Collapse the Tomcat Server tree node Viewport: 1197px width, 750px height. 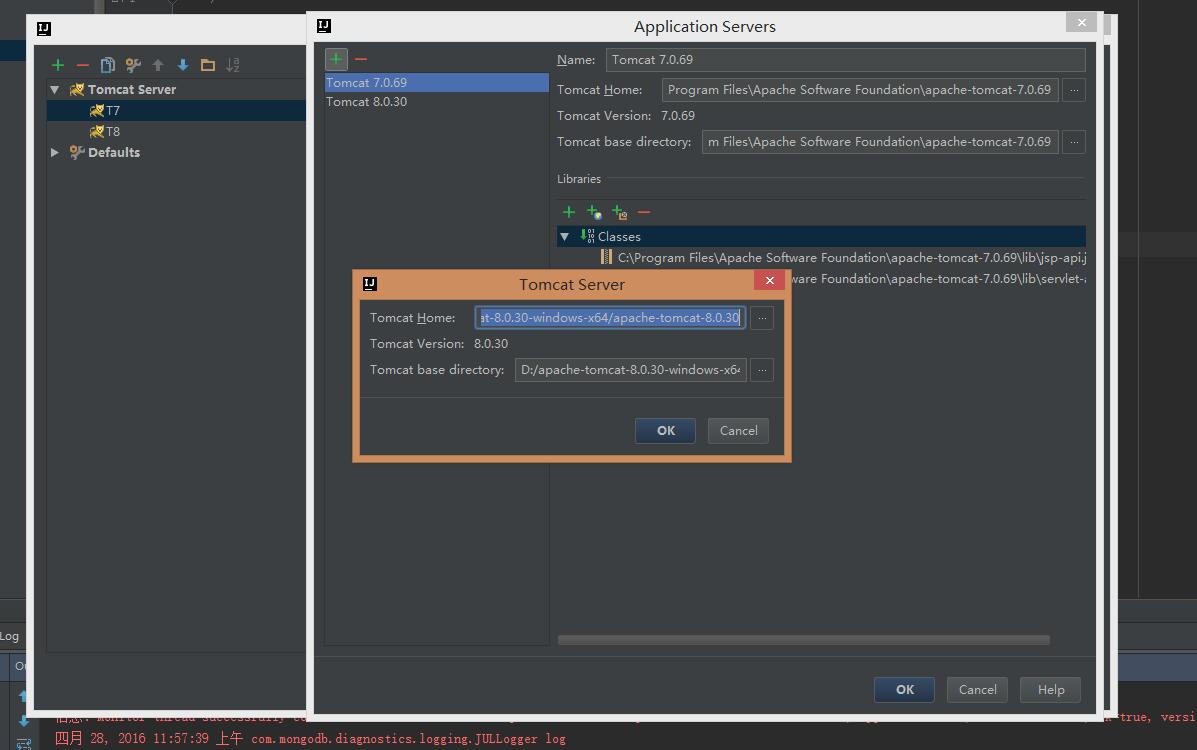[55, 89]
